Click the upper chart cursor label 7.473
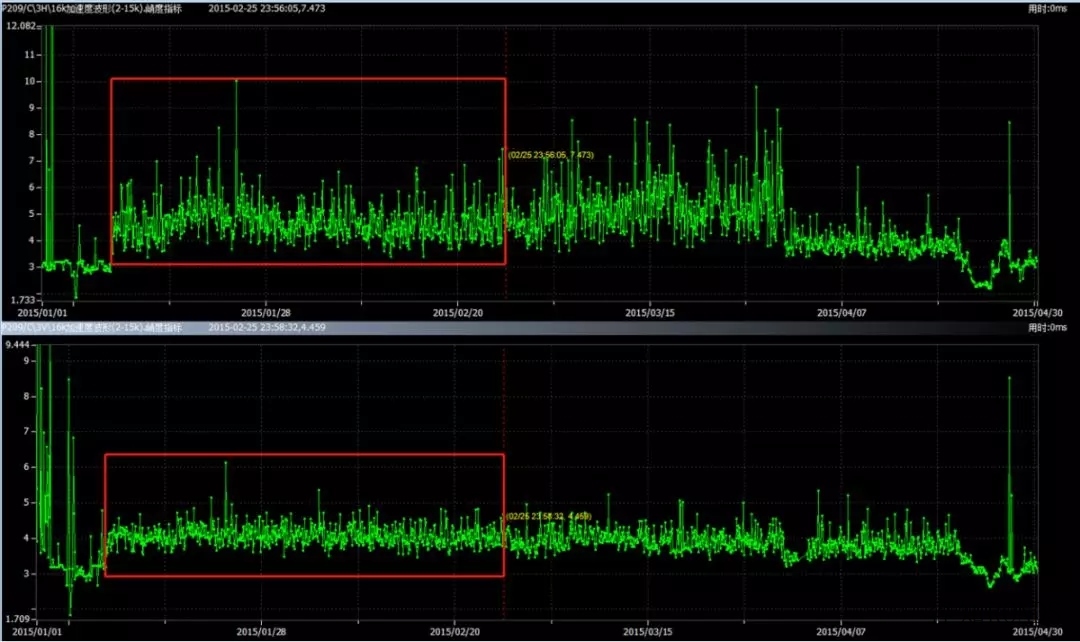Viewport: 1080px width, 642px height. [551, 155]
